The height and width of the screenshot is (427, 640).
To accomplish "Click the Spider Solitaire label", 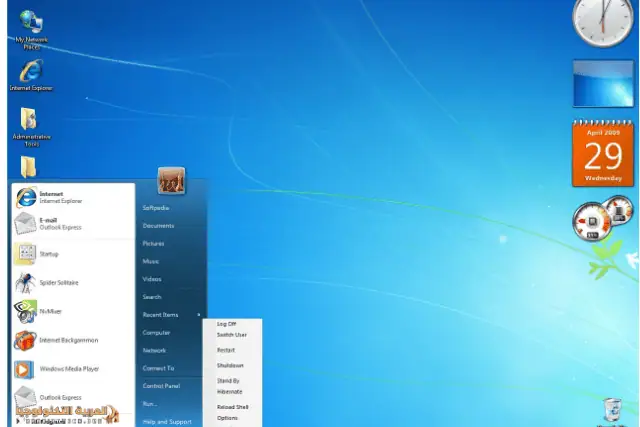I will (x=59, y=282).
